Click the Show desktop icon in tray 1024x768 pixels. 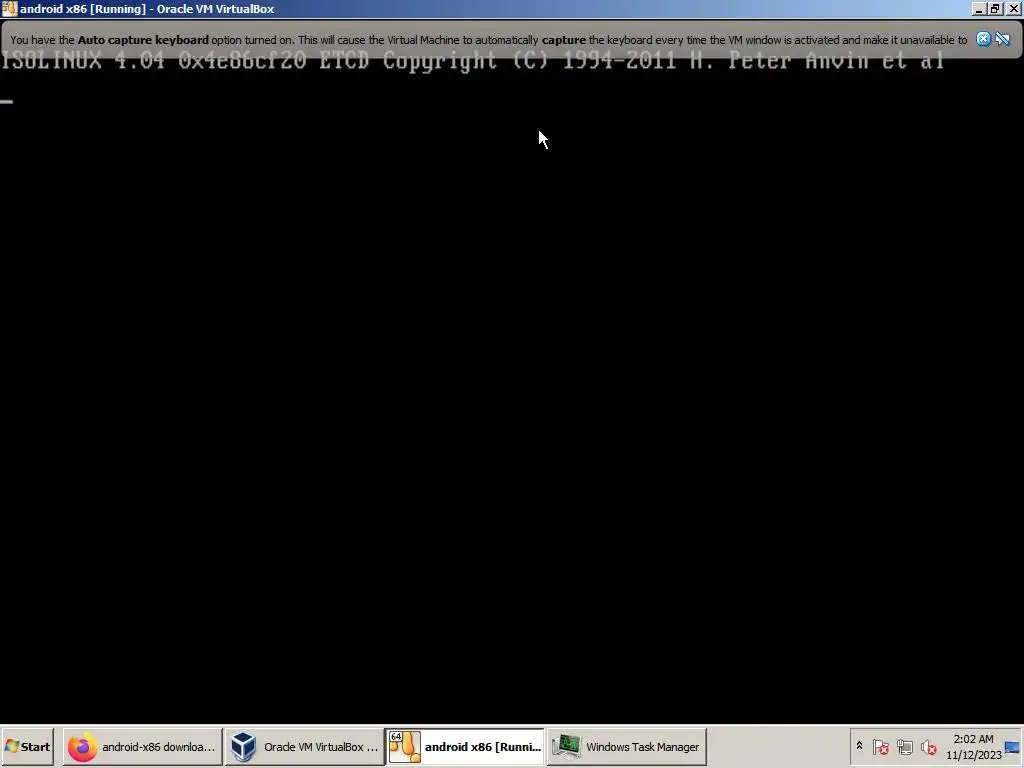(x=1012, y=746)
